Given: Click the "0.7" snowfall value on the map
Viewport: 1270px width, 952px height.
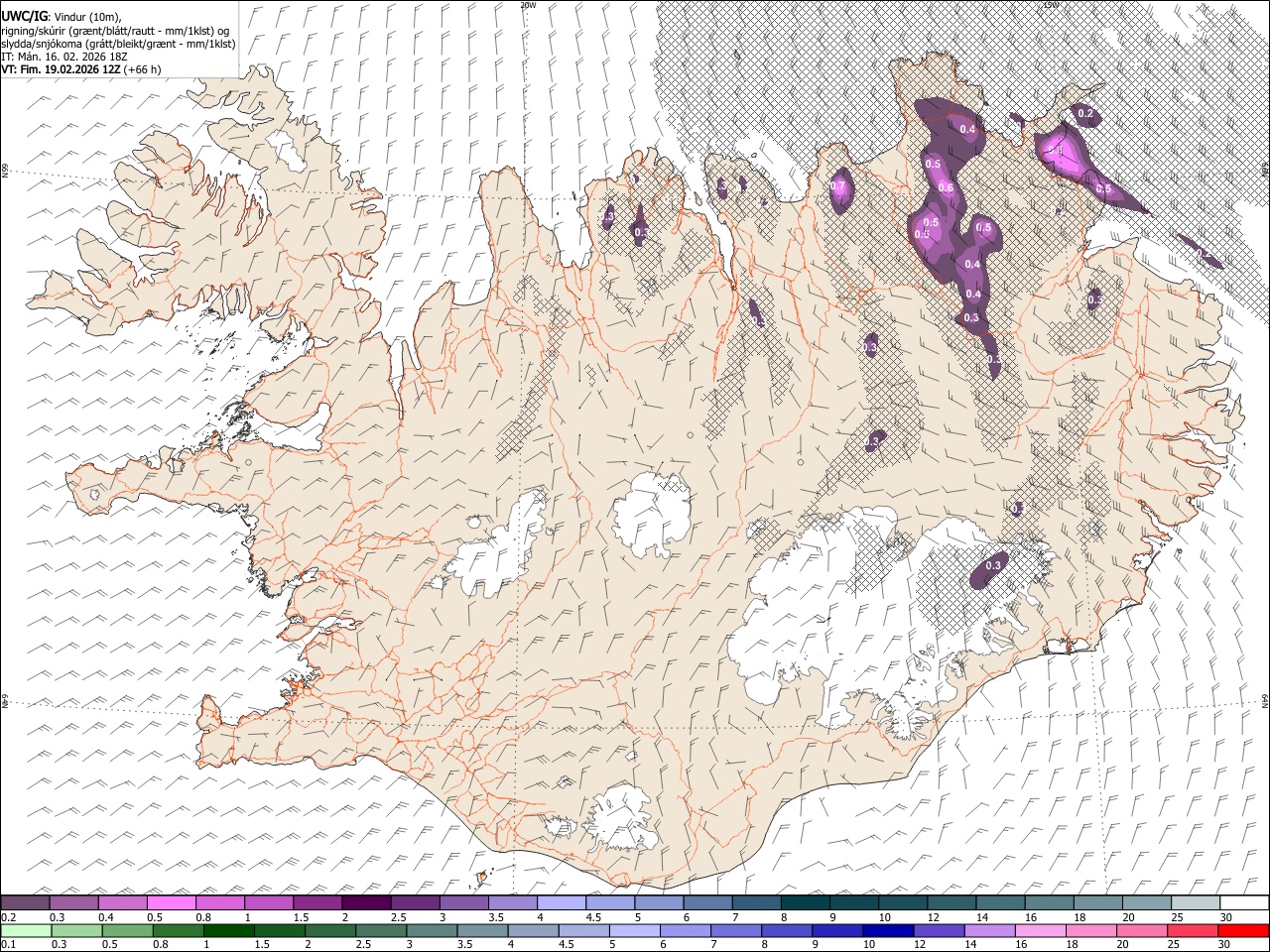Looking at the screenshot, I should (x=838, y=186).
